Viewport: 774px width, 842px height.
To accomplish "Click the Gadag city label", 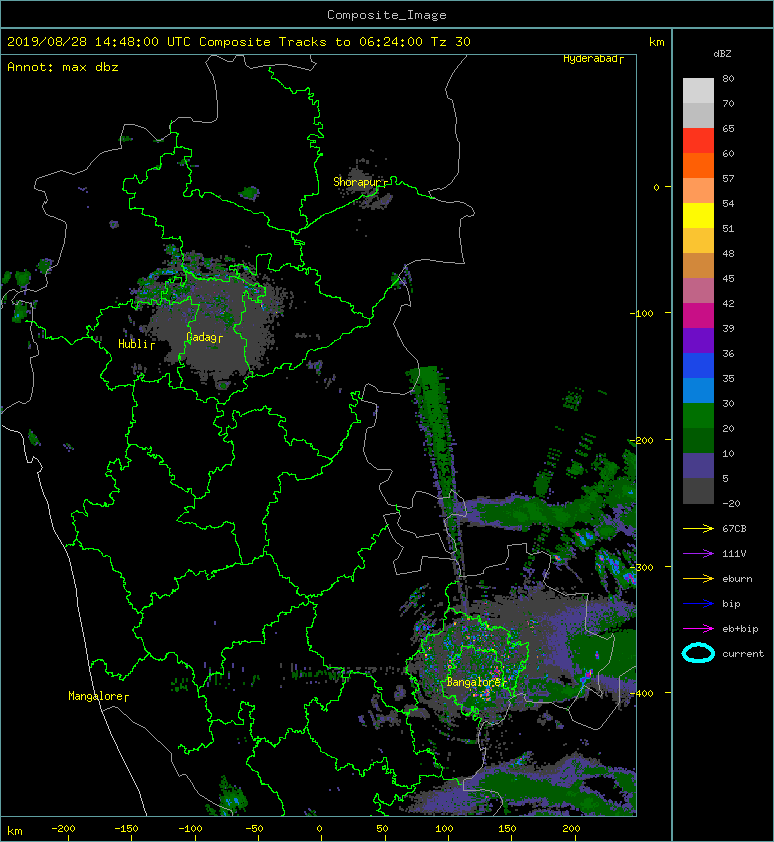I will 204,337.
